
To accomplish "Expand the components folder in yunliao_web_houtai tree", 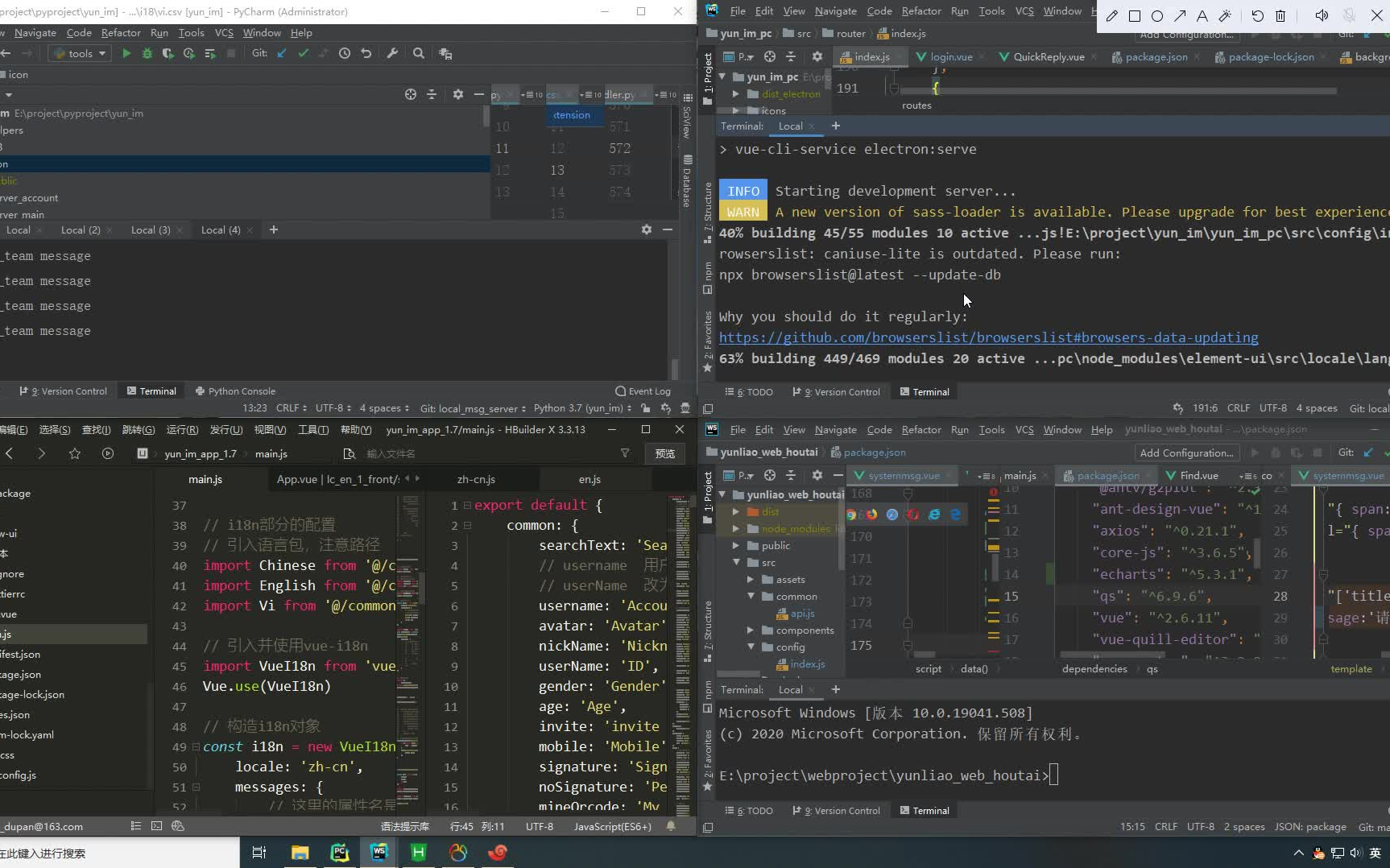I will 751,630.
